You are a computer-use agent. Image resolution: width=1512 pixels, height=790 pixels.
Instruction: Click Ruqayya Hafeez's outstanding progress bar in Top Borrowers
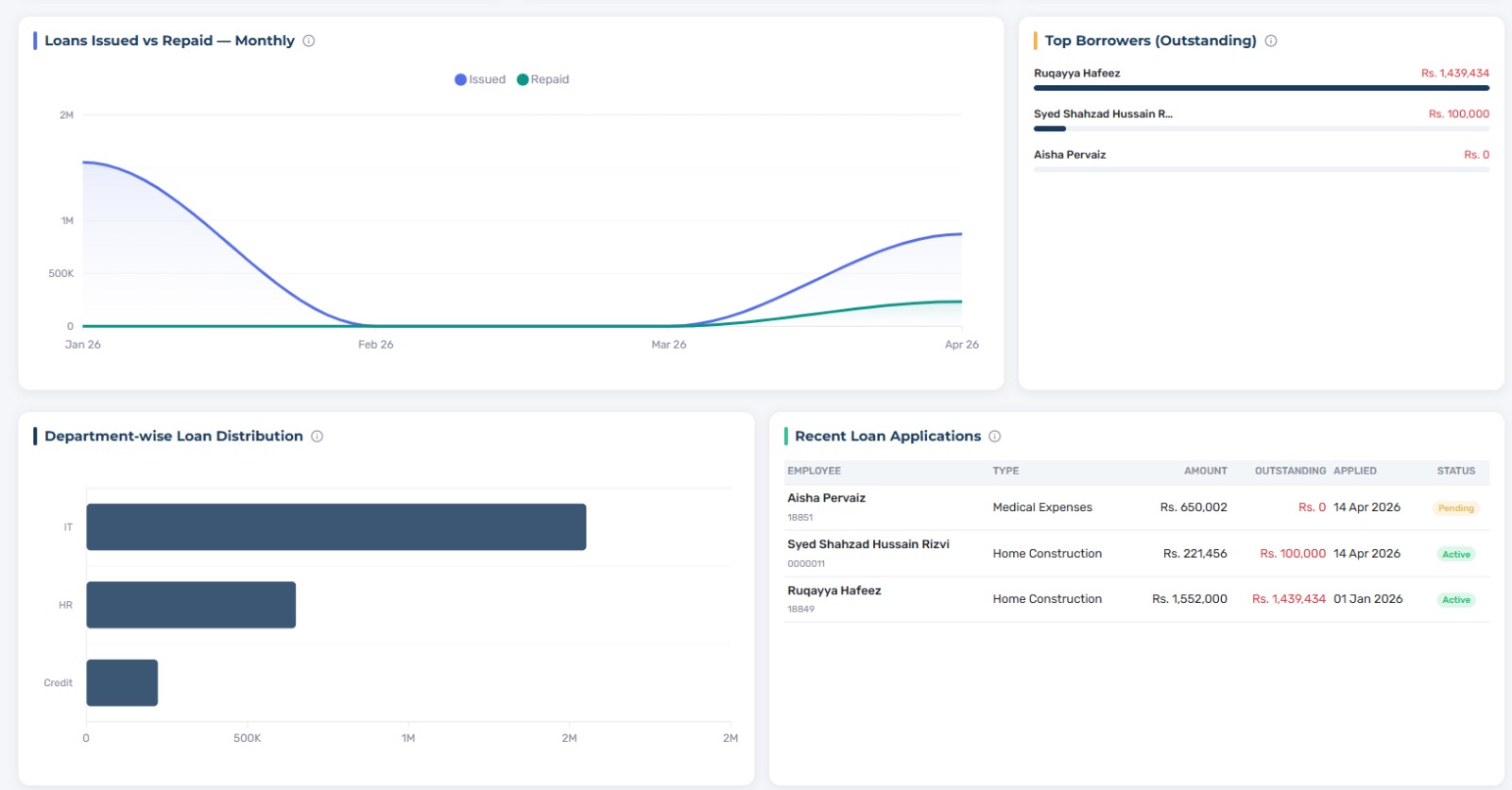[x=1262, y=88]
